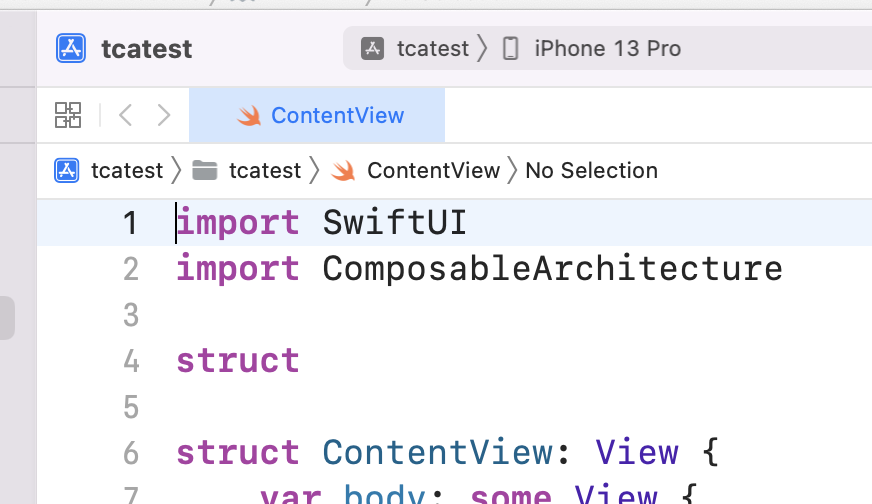Open the related items grid menu icon
This screenshot has height=504, width=872.
tap(68, 115)
